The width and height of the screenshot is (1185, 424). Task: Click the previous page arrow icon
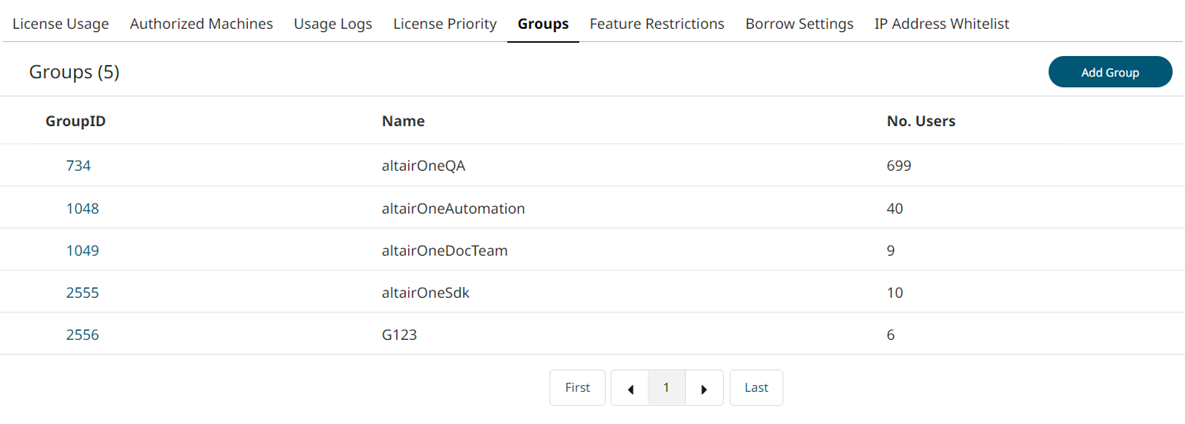click(630, 388)
